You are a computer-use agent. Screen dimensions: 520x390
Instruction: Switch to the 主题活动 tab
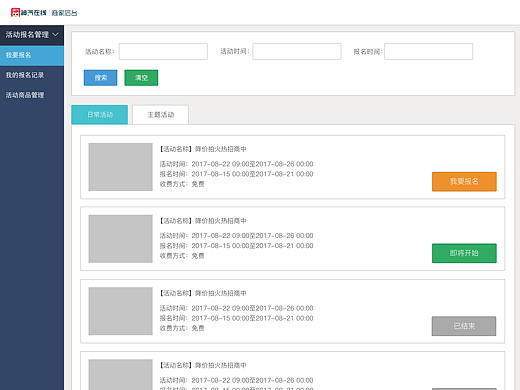[161, 115]
